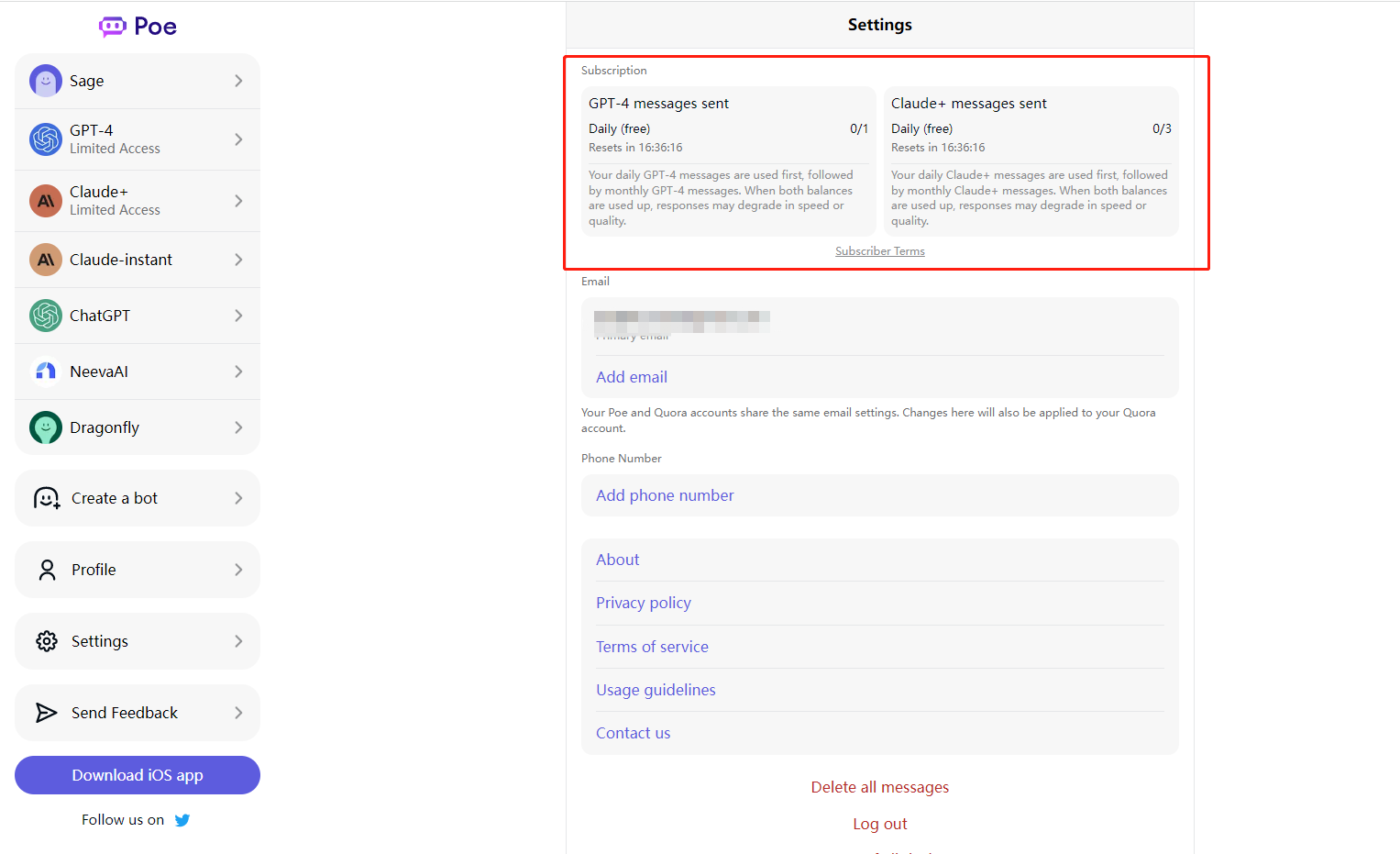The image size is (1400, 854).
Task: Click the ChatGPT avatar icon
Action: pos(46,316)
